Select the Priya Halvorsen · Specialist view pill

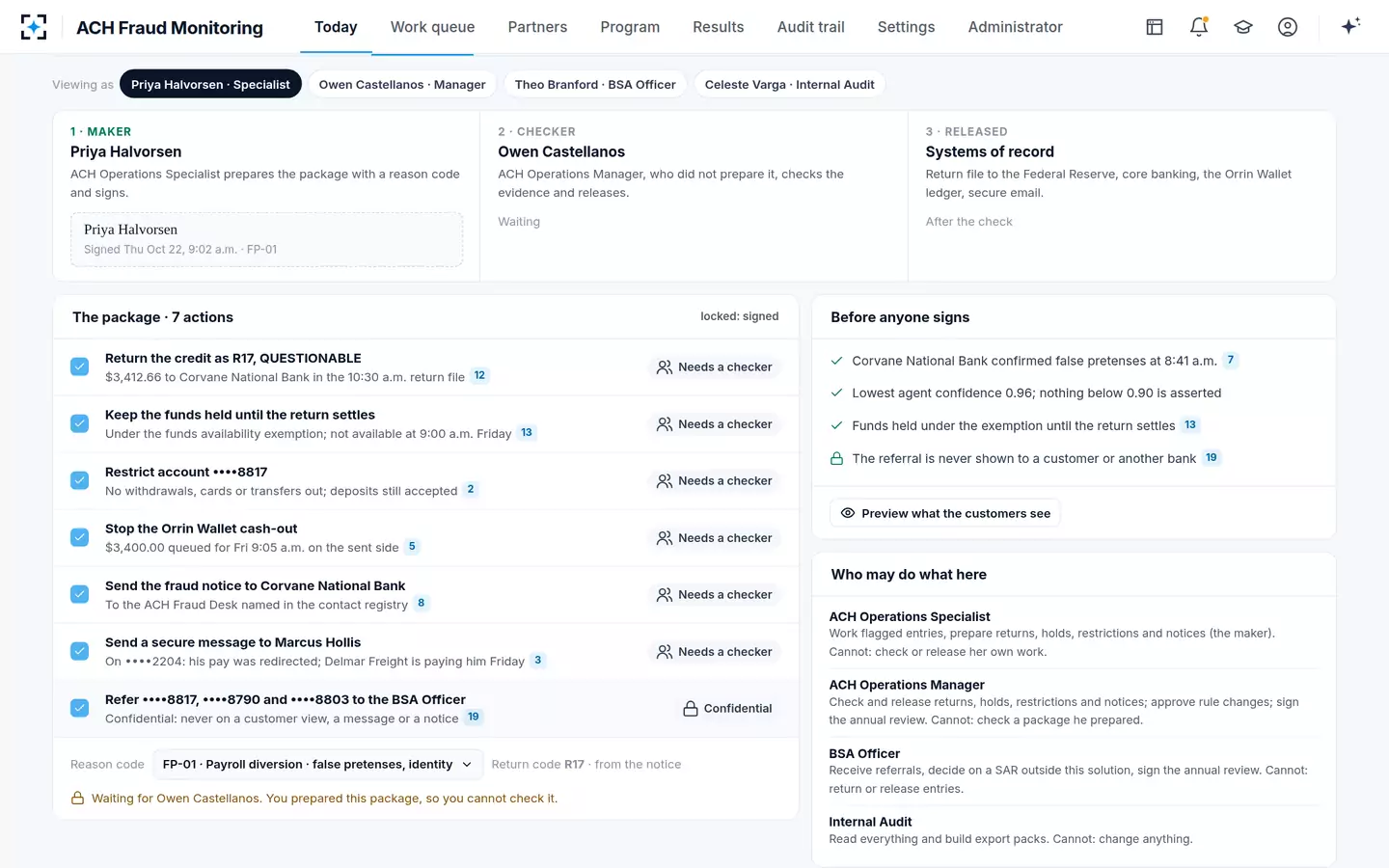point(210,85)
